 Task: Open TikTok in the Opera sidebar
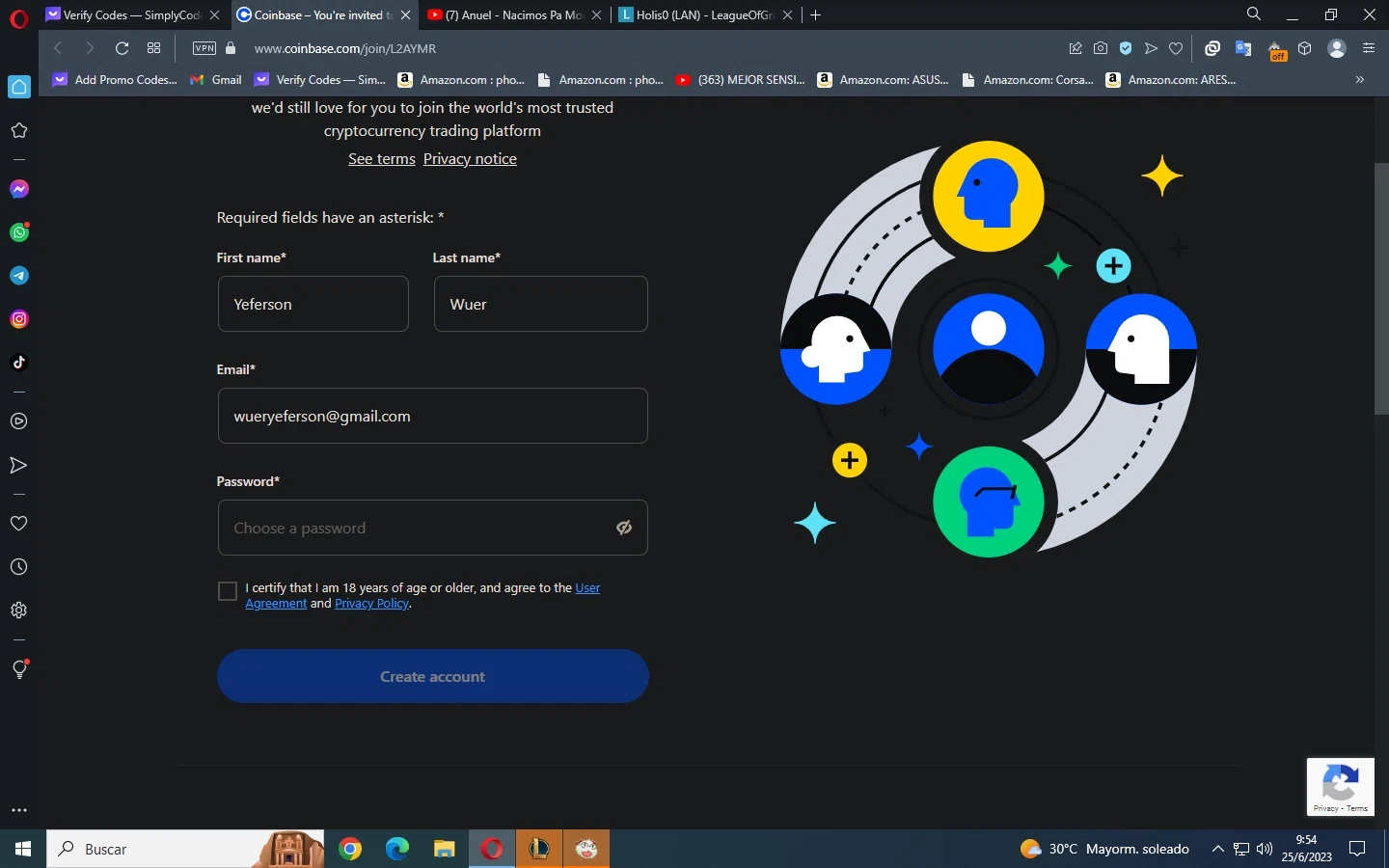coord(19,363)
